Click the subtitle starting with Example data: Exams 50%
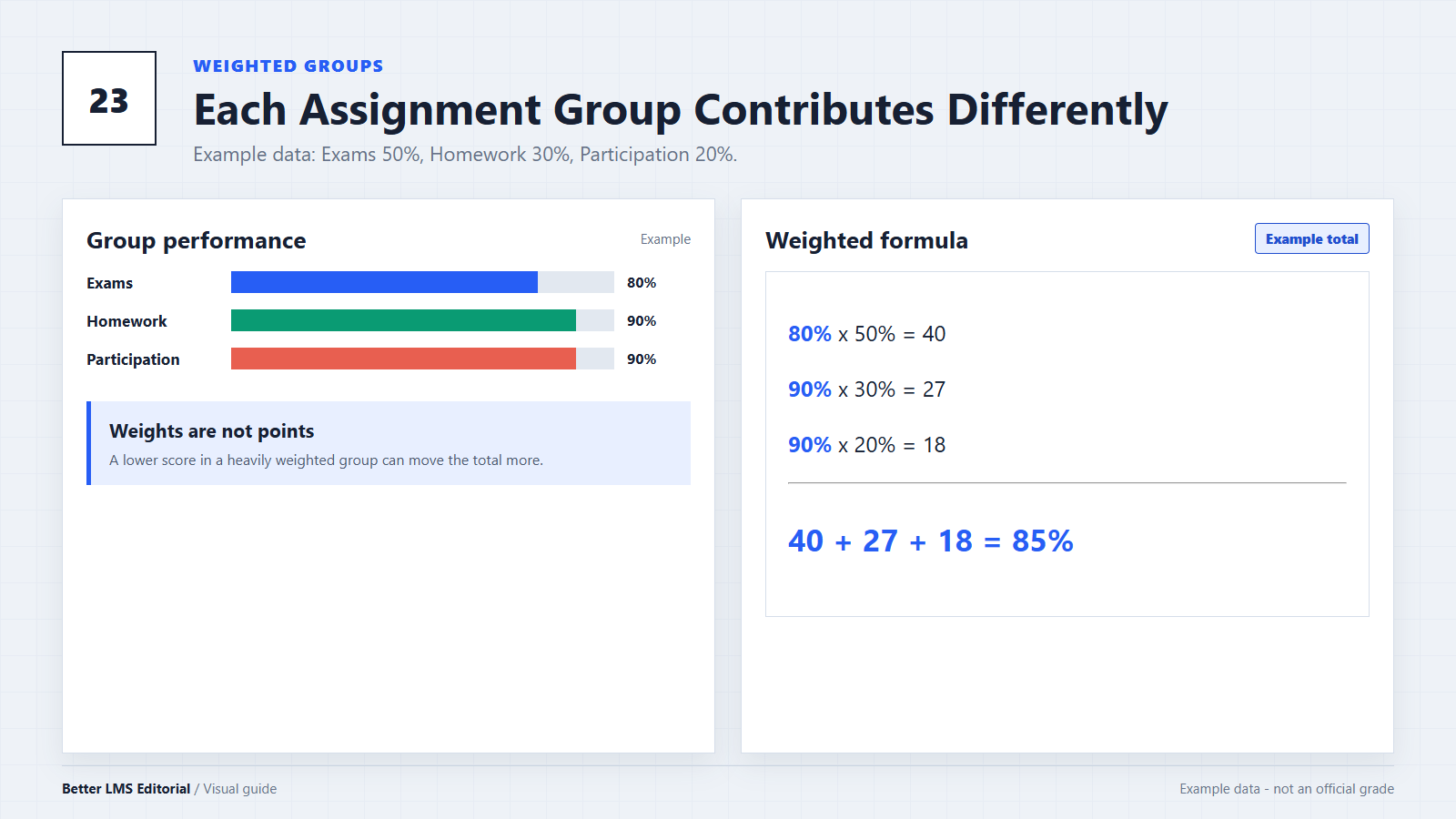Viewport: 1456px width, 819px height. 465,155
